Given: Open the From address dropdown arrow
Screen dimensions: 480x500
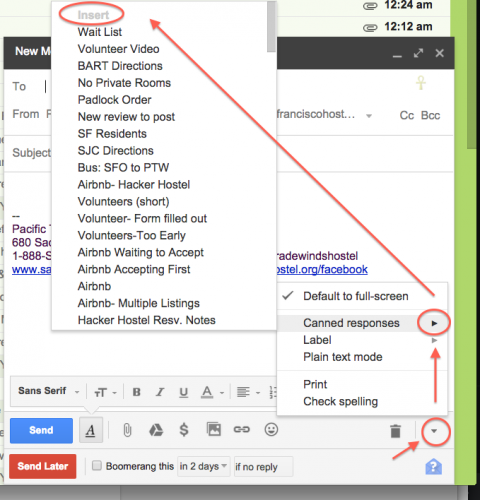Looking at the screenshot, I should click(x=369, y=116).
